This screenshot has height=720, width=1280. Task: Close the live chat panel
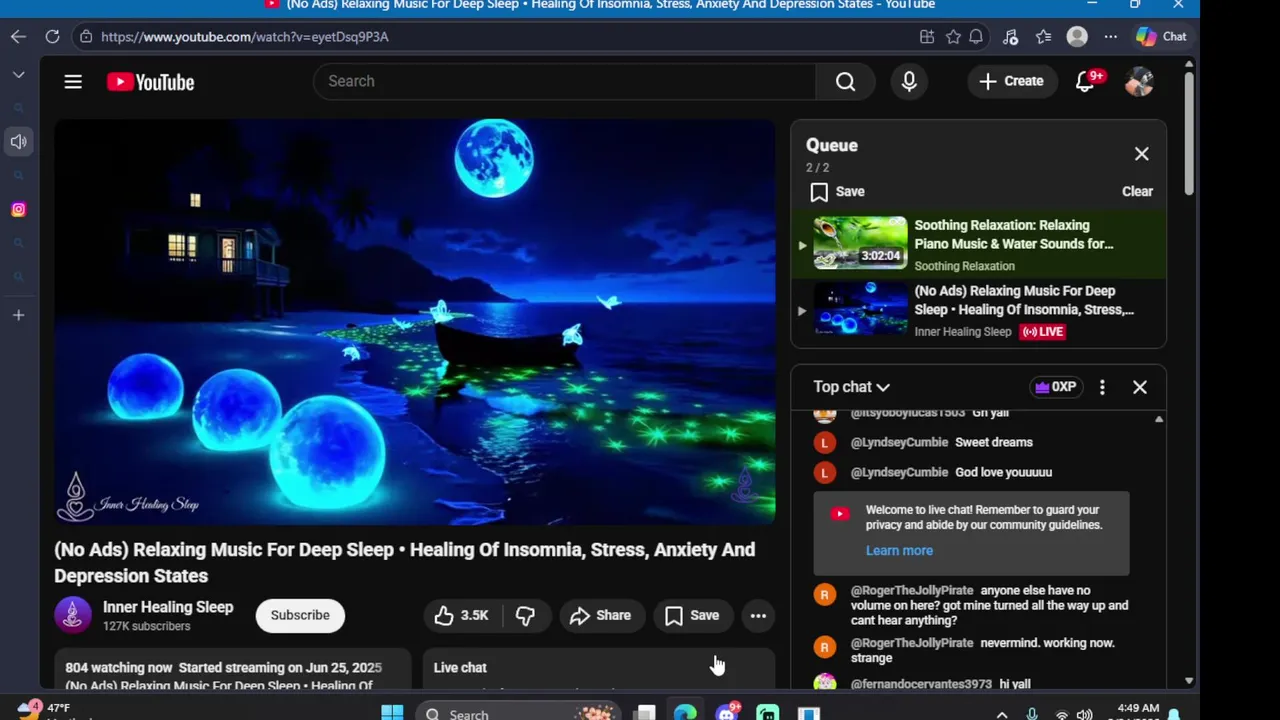(x=1139, y=387)
